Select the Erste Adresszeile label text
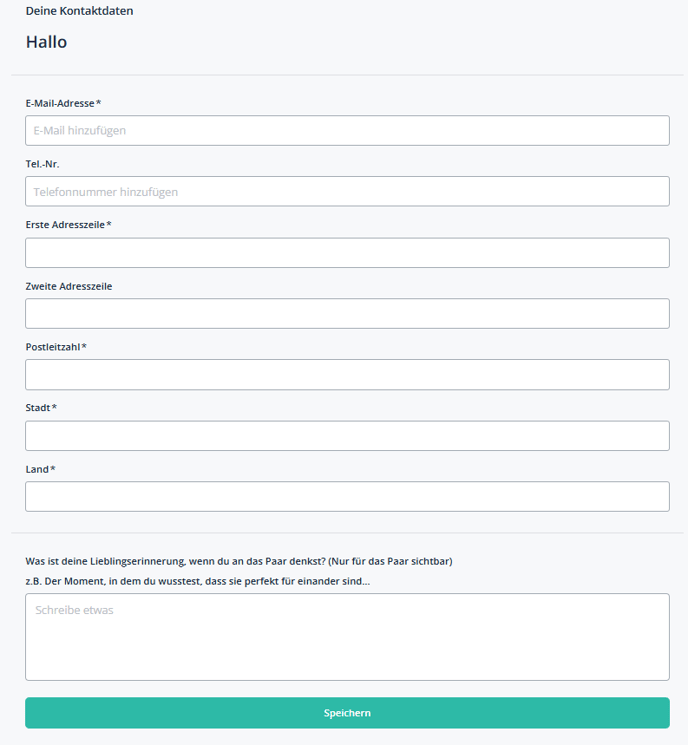This screenshot has width=688, height=745. [68, 225]
